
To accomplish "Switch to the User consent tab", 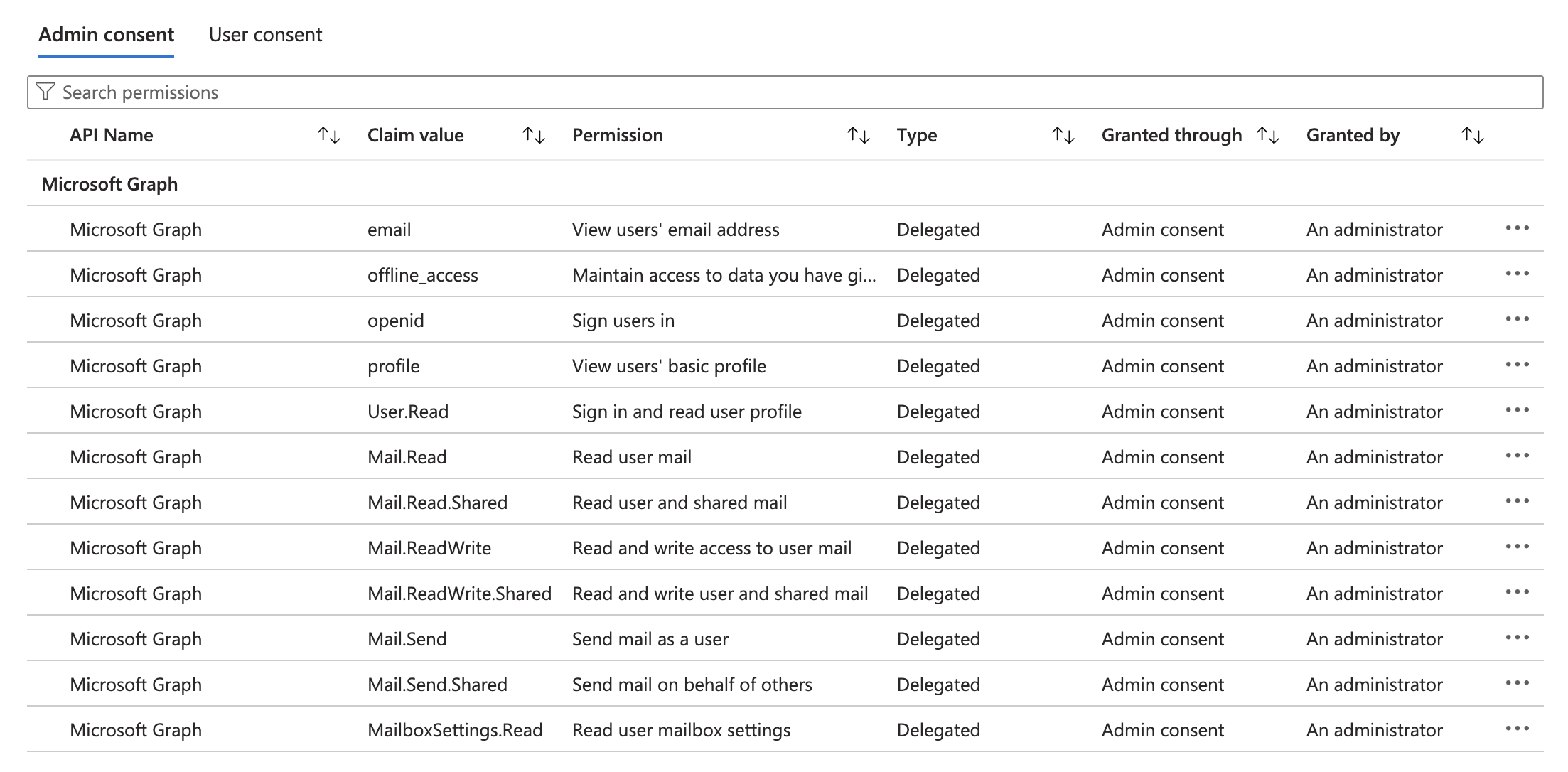I will click(x=265, y=34).
